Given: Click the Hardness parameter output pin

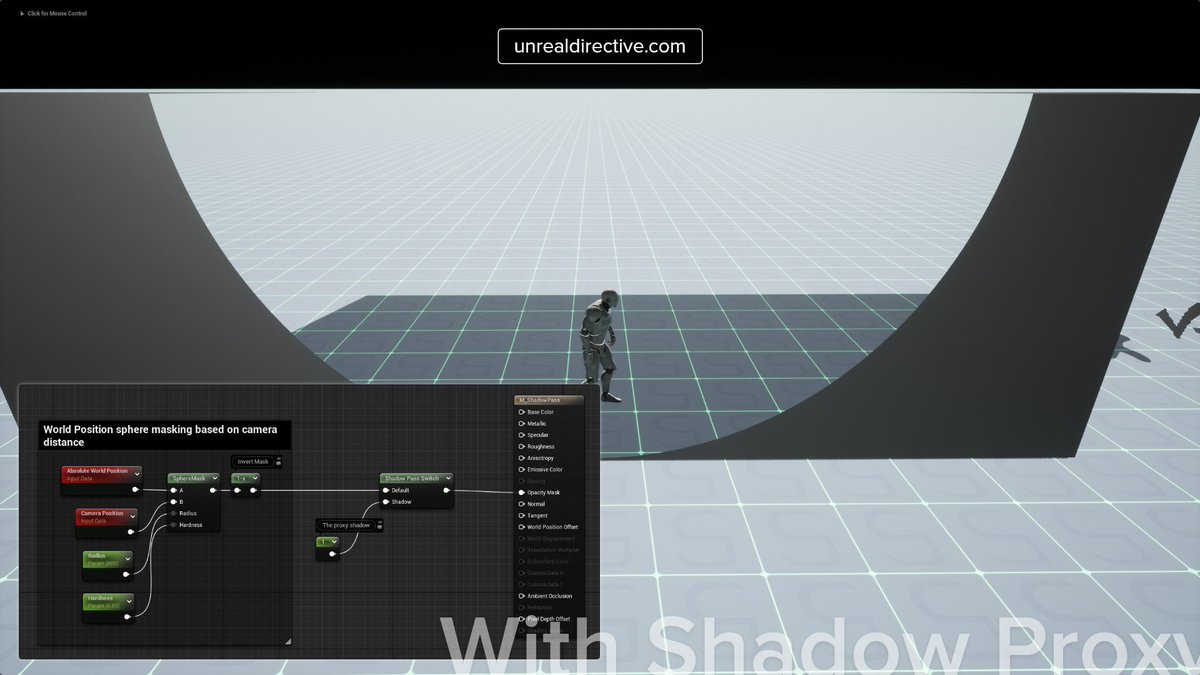Looking at the screenshot, I should click(127, 617).
